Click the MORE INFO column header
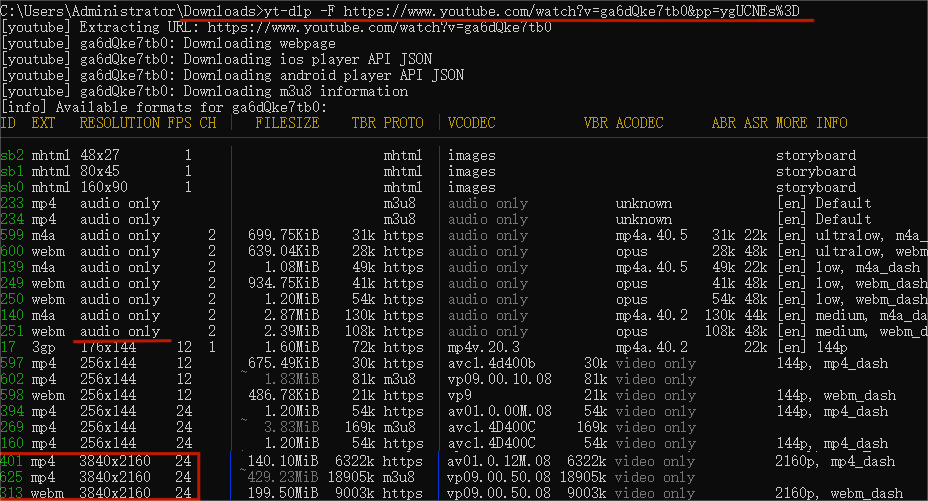Viewport: 928px width, 501px height. click(x=811, y=123)
